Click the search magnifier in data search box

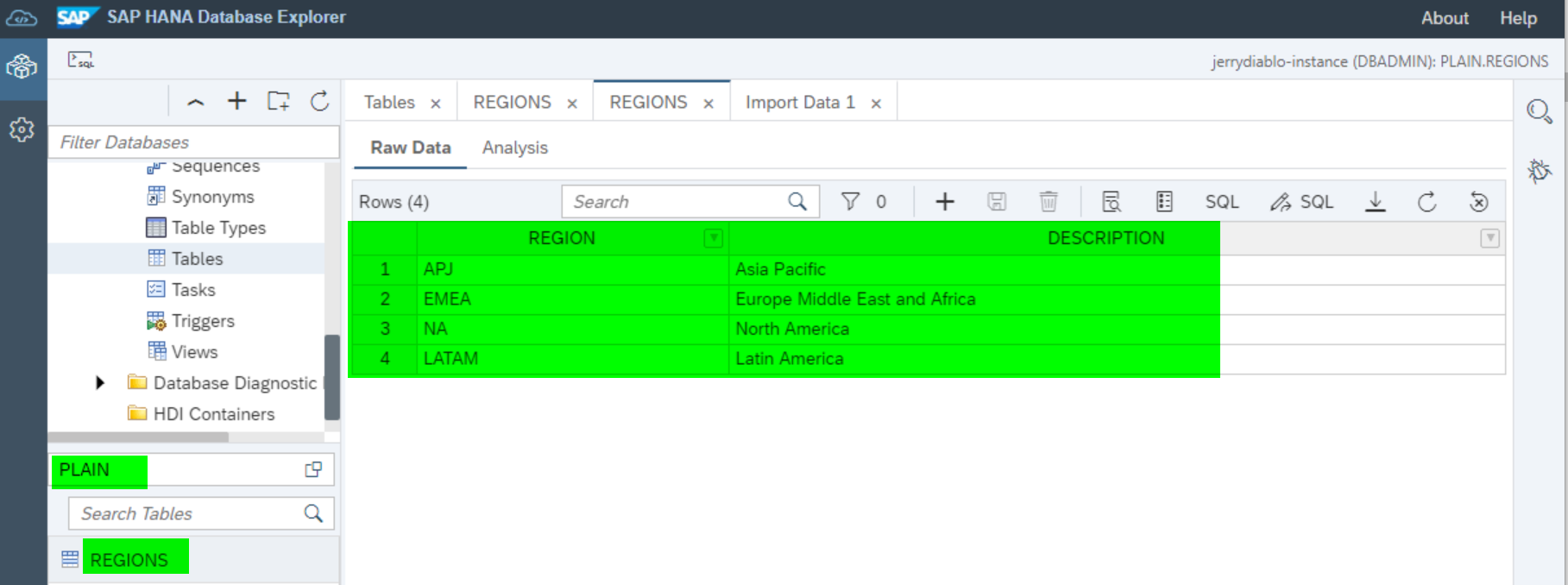click(x=797, y=201)
